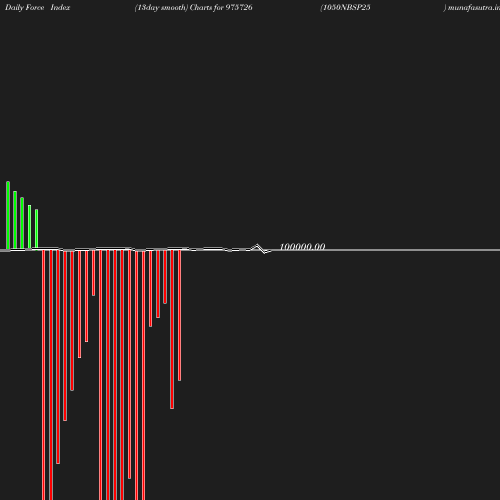Click the 'Daily Force Index' title text
Viewport: 500px width, 500px height.
(x=38, y=8)
